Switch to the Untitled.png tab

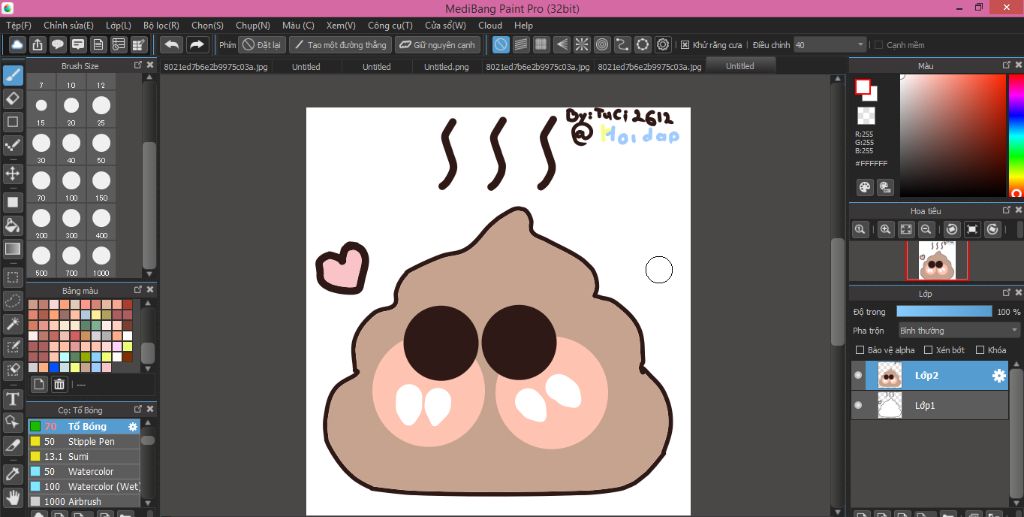(x=446, y=67)
